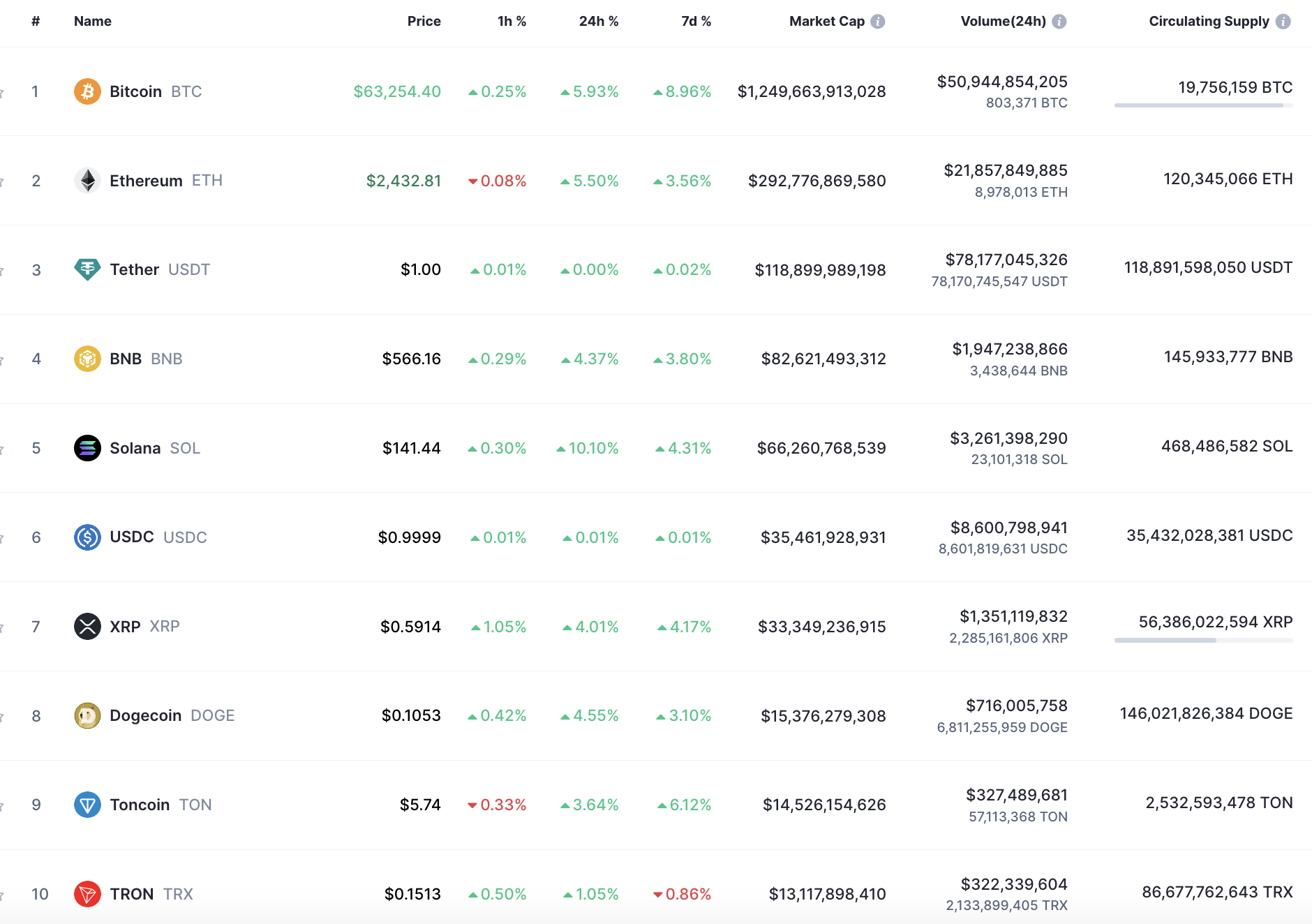Click Tether volume $78,177,045,326
This screenshot has width=1312, height=924.
(1006, 260)
